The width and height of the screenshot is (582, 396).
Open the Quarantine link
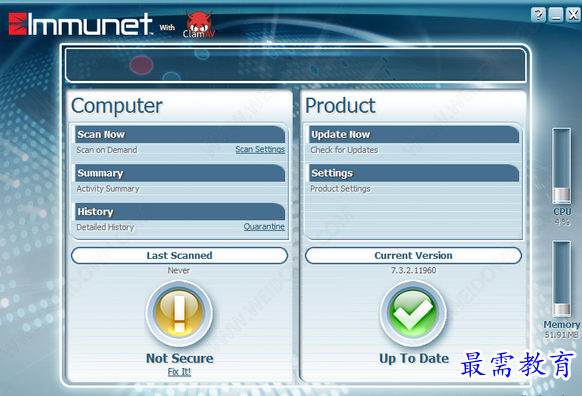click(264, 226)
